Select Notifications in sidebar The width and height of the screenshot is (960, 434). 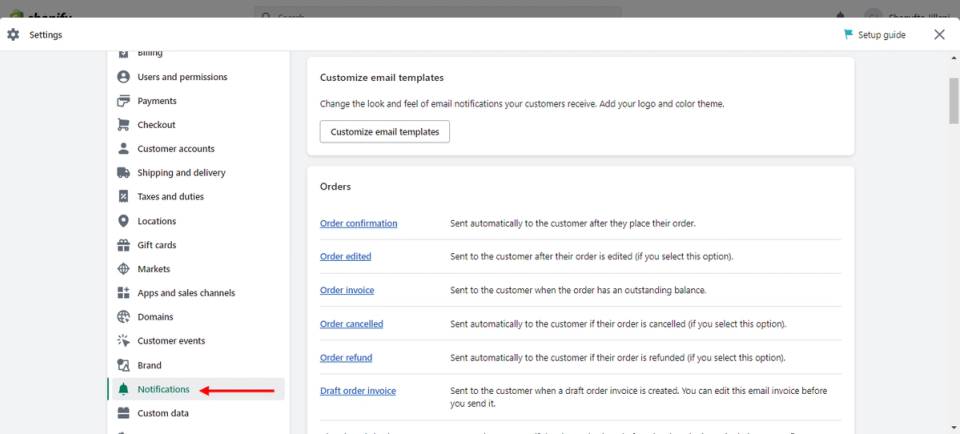coord(196,389)
